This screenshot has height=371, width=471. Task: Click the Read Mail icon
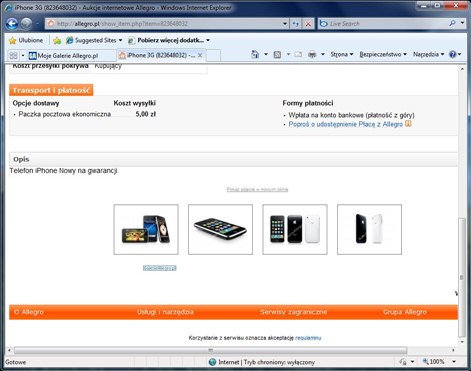click(x=298, y=54)
